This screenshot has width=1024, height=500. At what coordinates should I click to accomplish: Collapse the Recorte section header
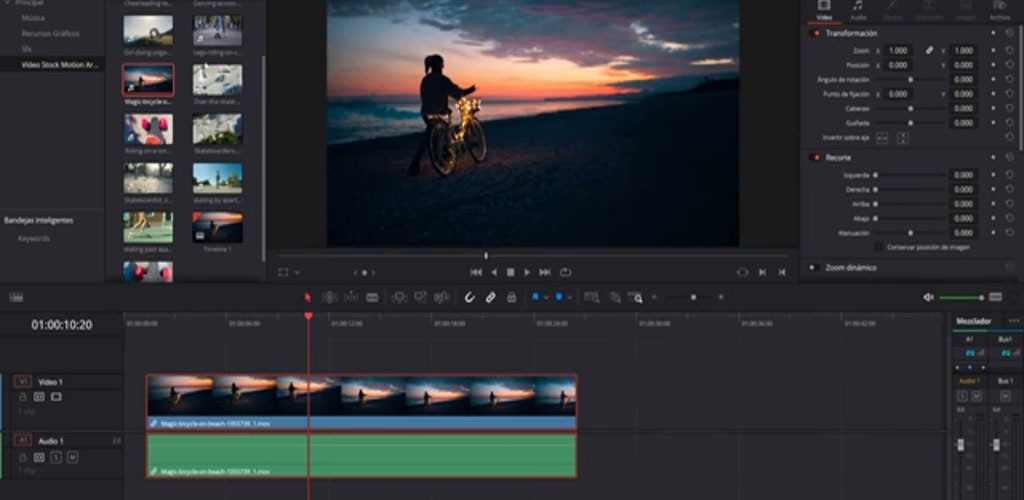[x=838, y=158]
